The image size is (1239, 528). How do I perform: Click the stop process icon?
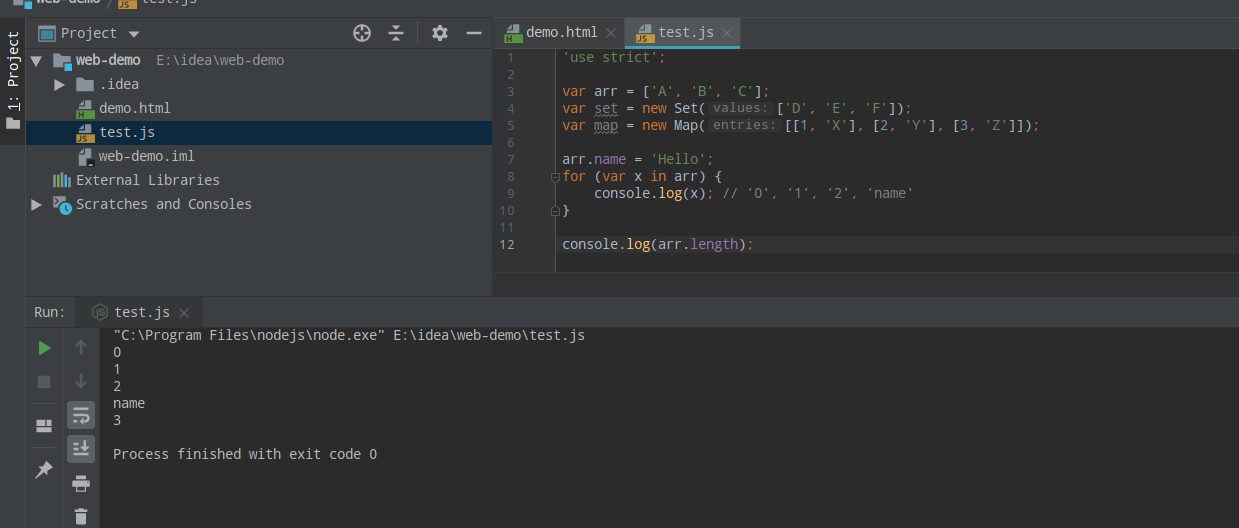(44, 382)
